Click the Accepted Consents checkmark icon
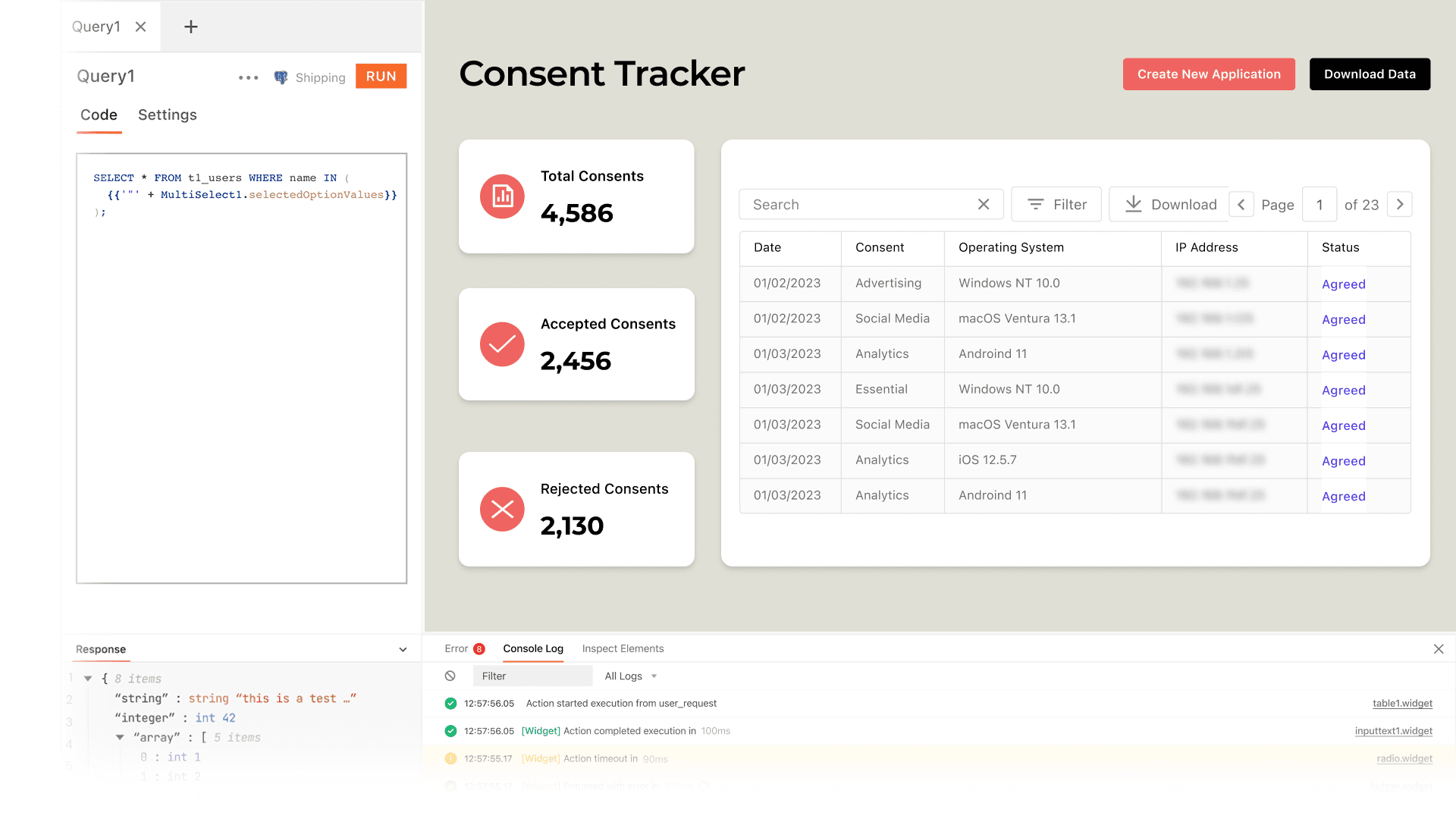 pos(501,344)
